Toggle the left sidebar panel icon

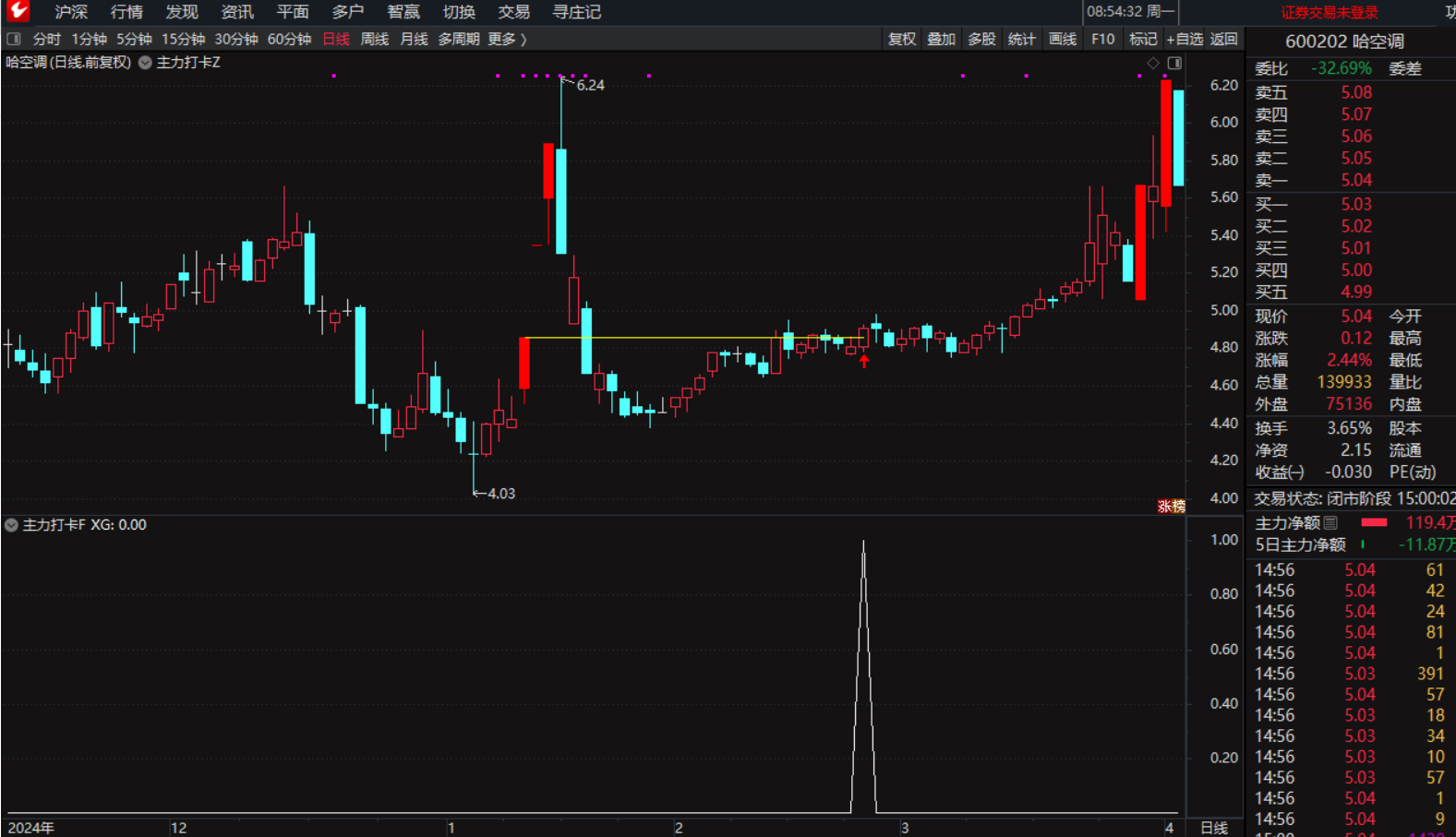click(x=14, y=39)
